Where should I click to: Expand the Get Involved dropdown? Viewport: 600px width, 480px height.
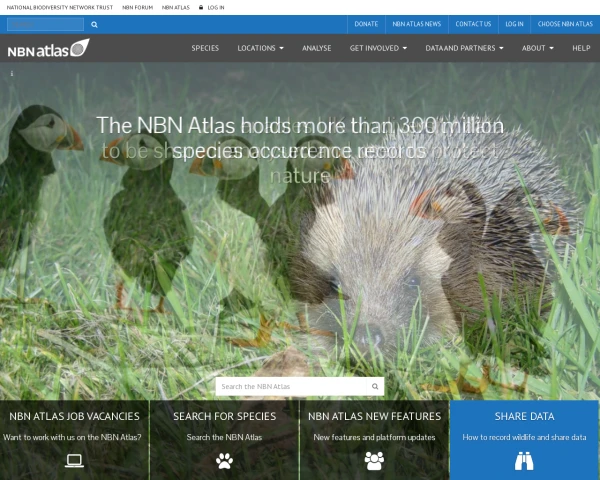tap(378, 48)
